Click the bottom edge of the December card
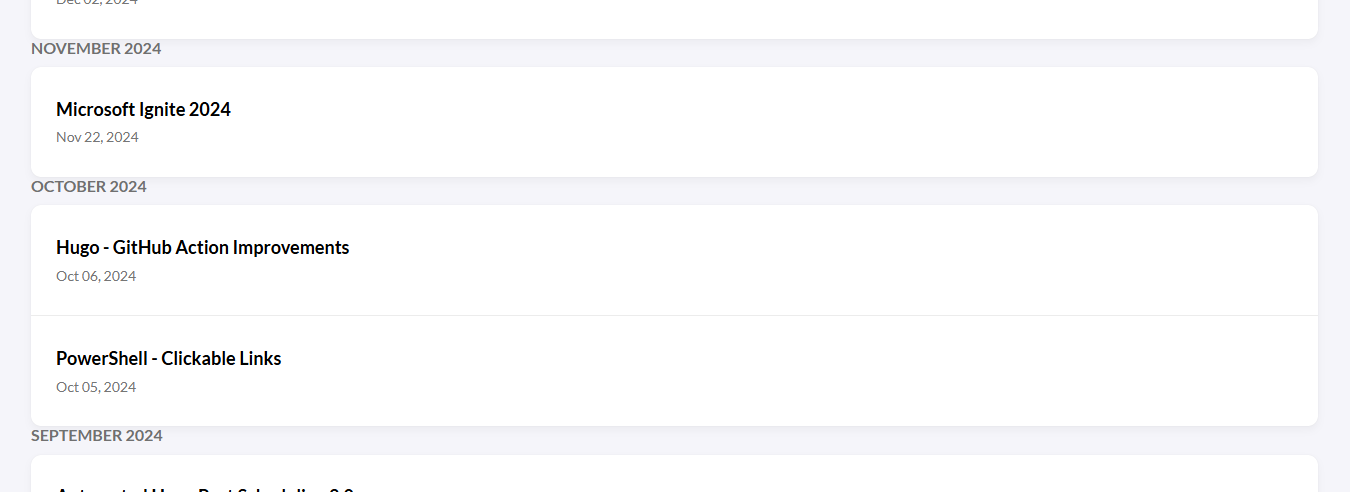Image resolution: width=1350 pixels, height=492 pixels. 674,36
